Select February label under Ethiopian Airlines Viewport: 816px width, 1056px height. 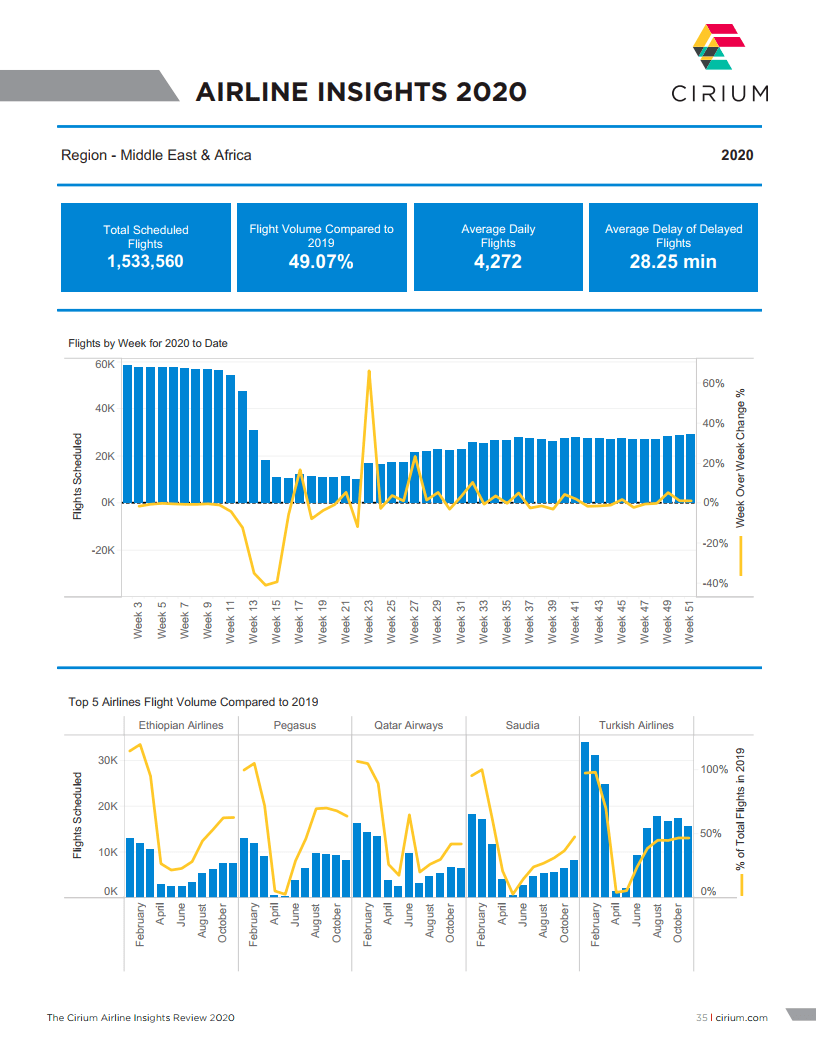[140, 925]
